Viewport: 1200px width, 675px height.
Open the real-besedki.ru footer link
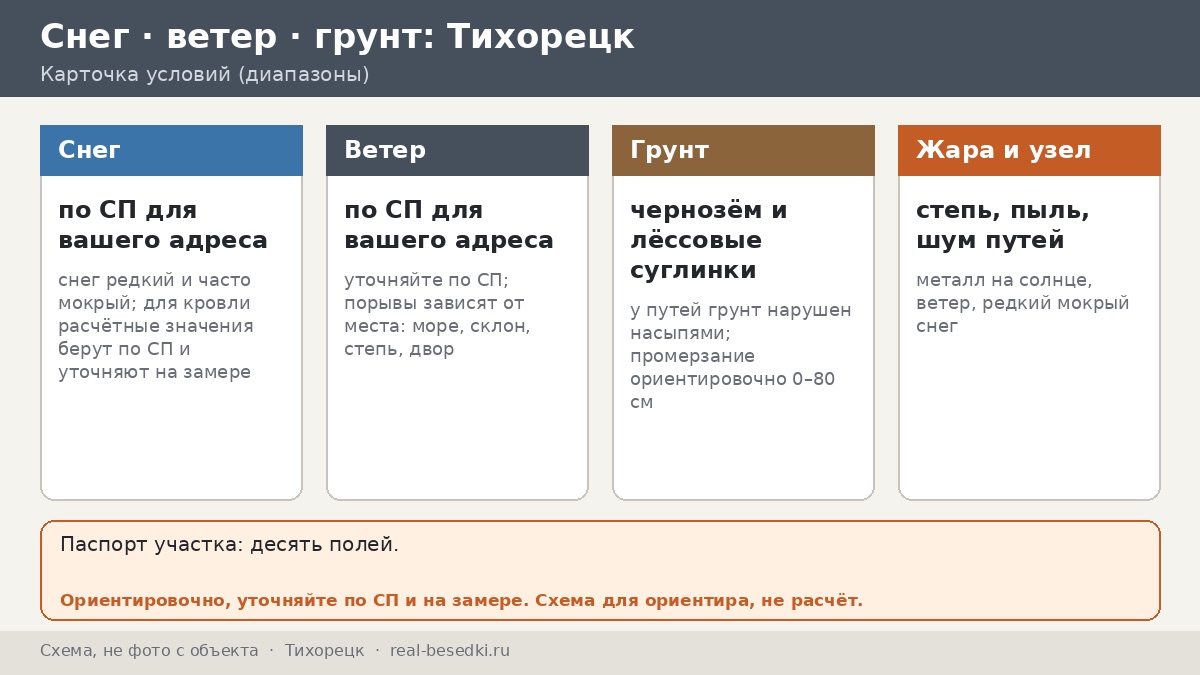[450, 651]
